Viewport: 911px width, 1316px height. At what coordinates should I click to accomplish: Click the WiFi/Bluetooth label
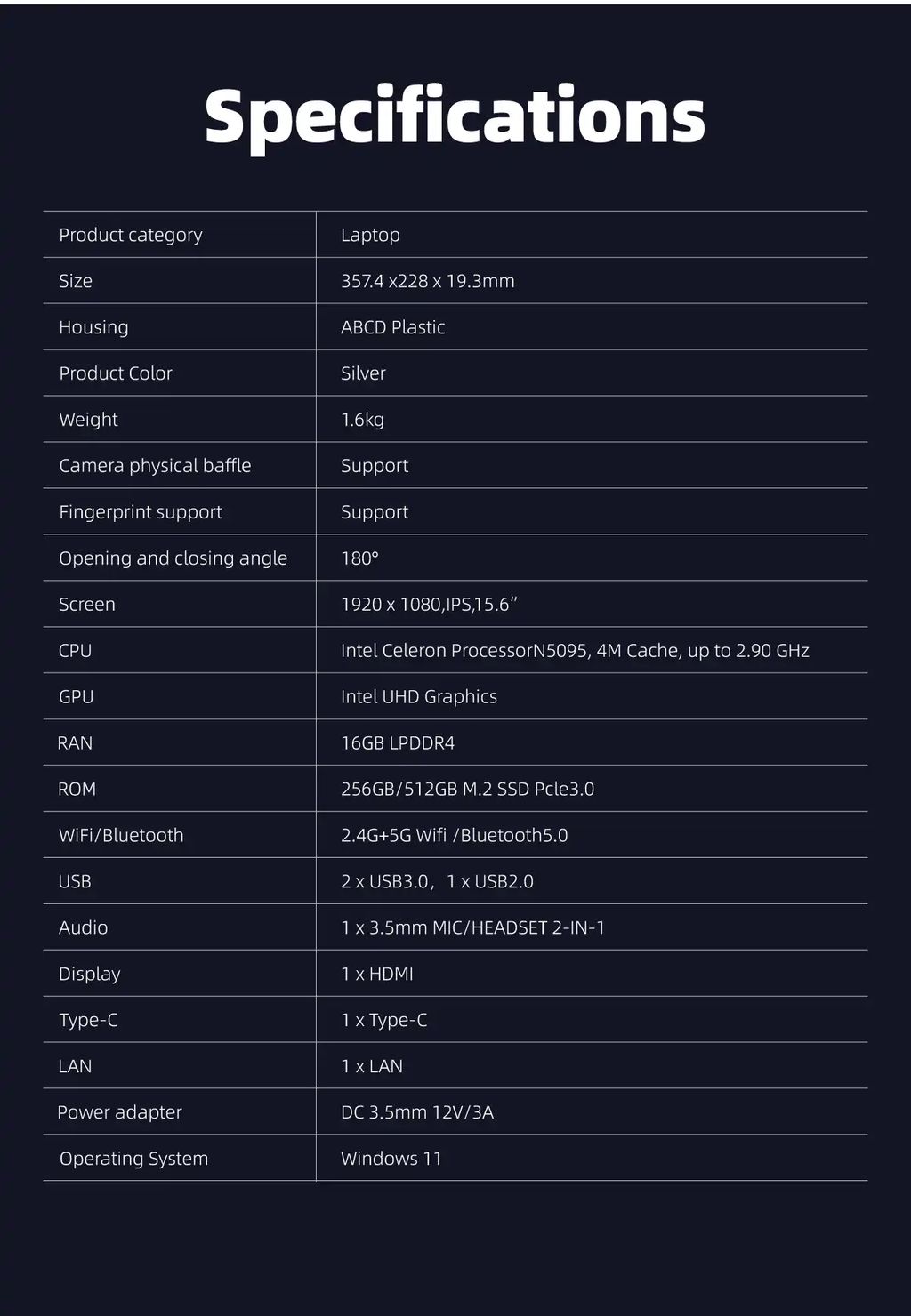(x=121, y=836)
